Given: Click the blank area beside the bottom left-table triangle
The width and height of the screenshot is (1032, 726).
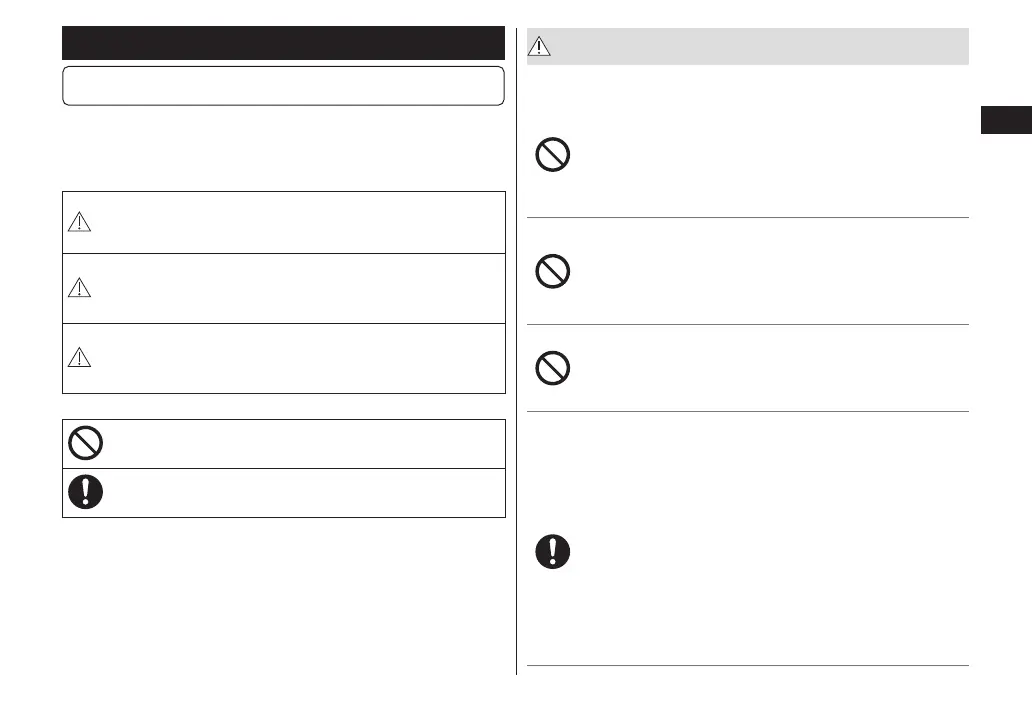Looking at the screenshot, I should tap(300, 357).
